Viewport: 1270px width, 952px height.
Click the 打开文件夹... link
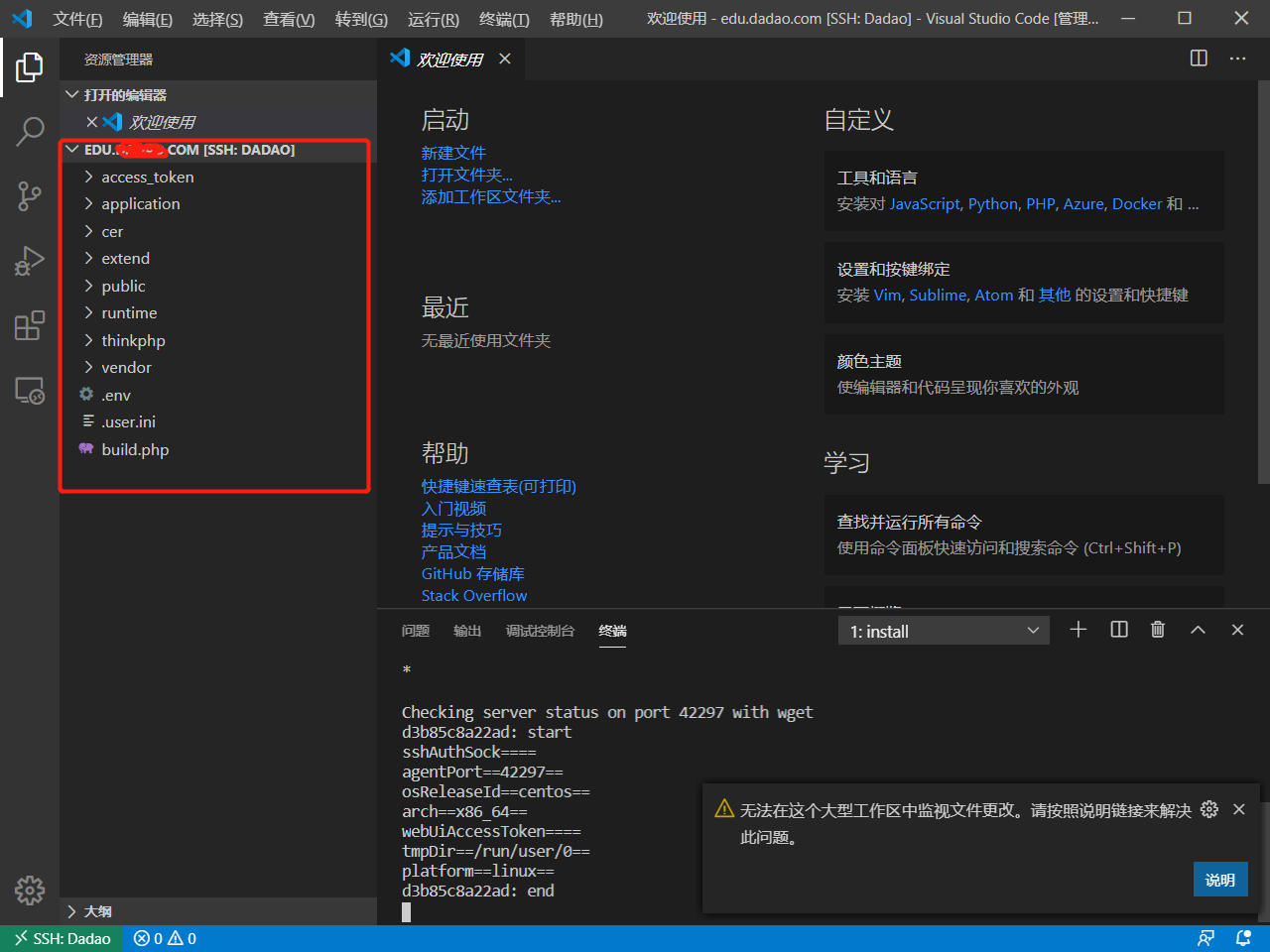(x=466, y=175)
